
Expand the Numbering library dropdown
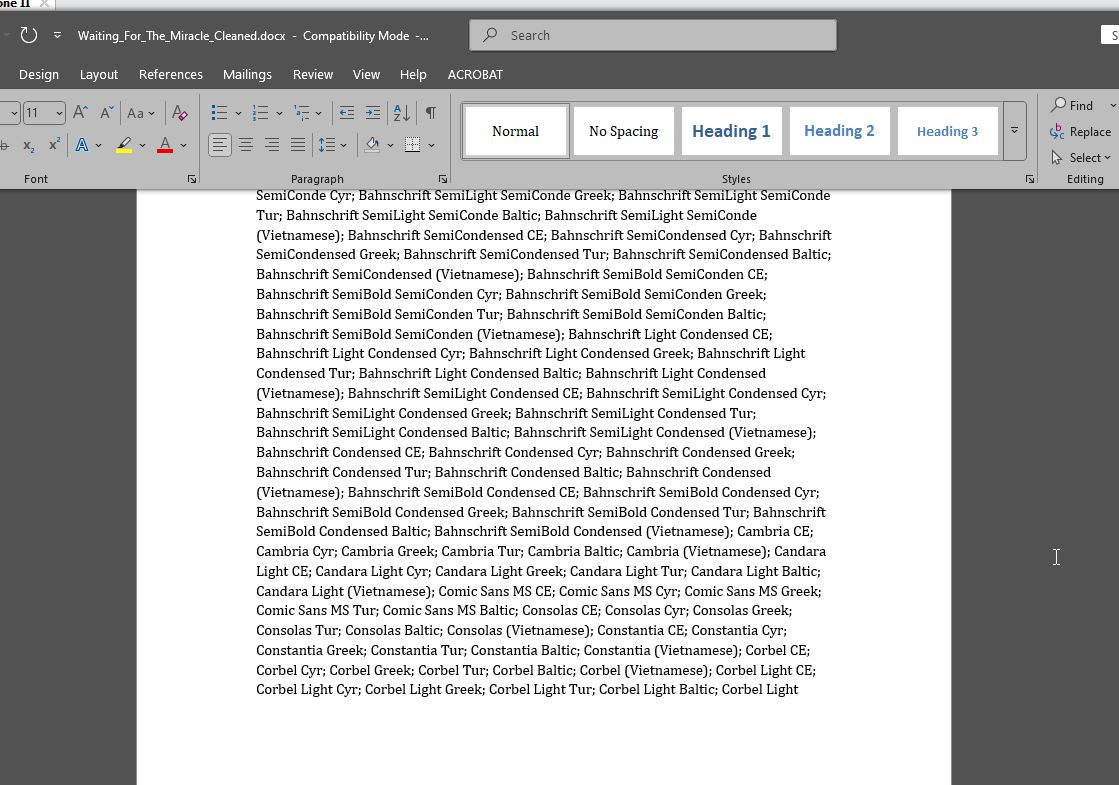click(279, 113)
